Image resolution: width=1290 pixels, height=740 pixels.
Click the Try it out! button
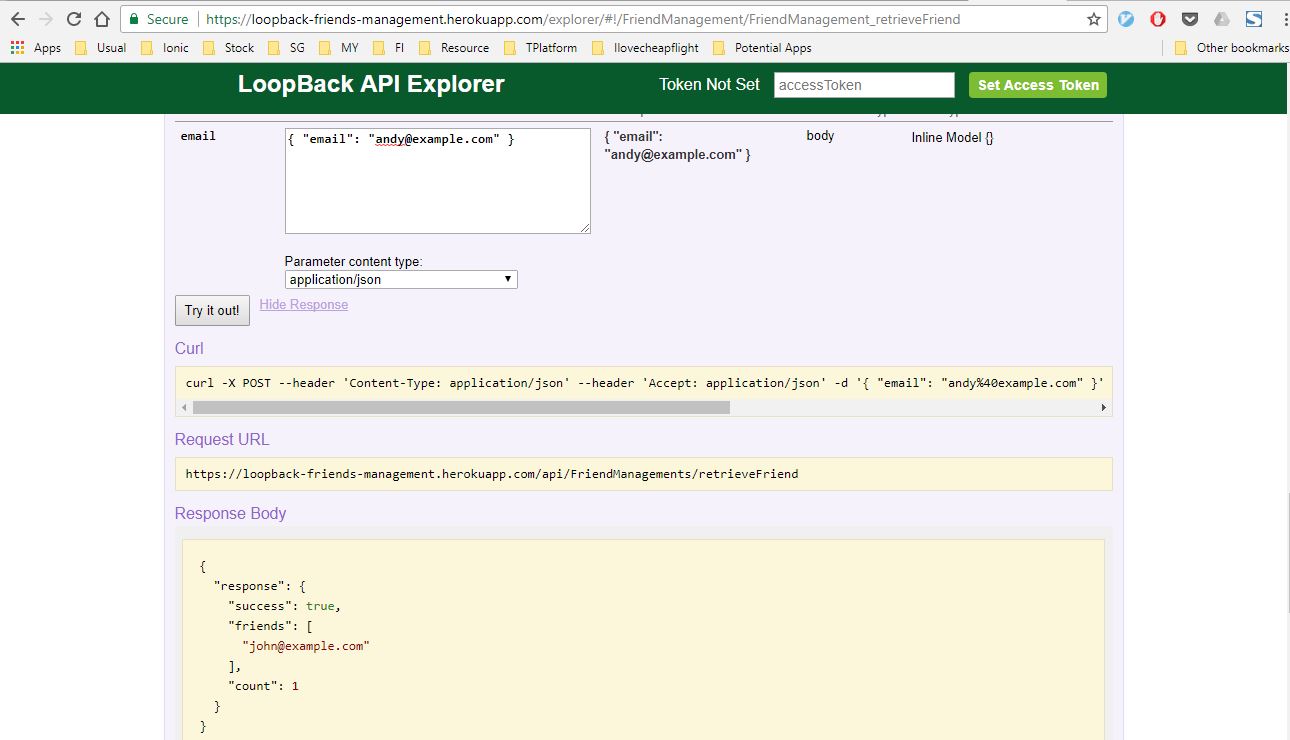[212, 310]
